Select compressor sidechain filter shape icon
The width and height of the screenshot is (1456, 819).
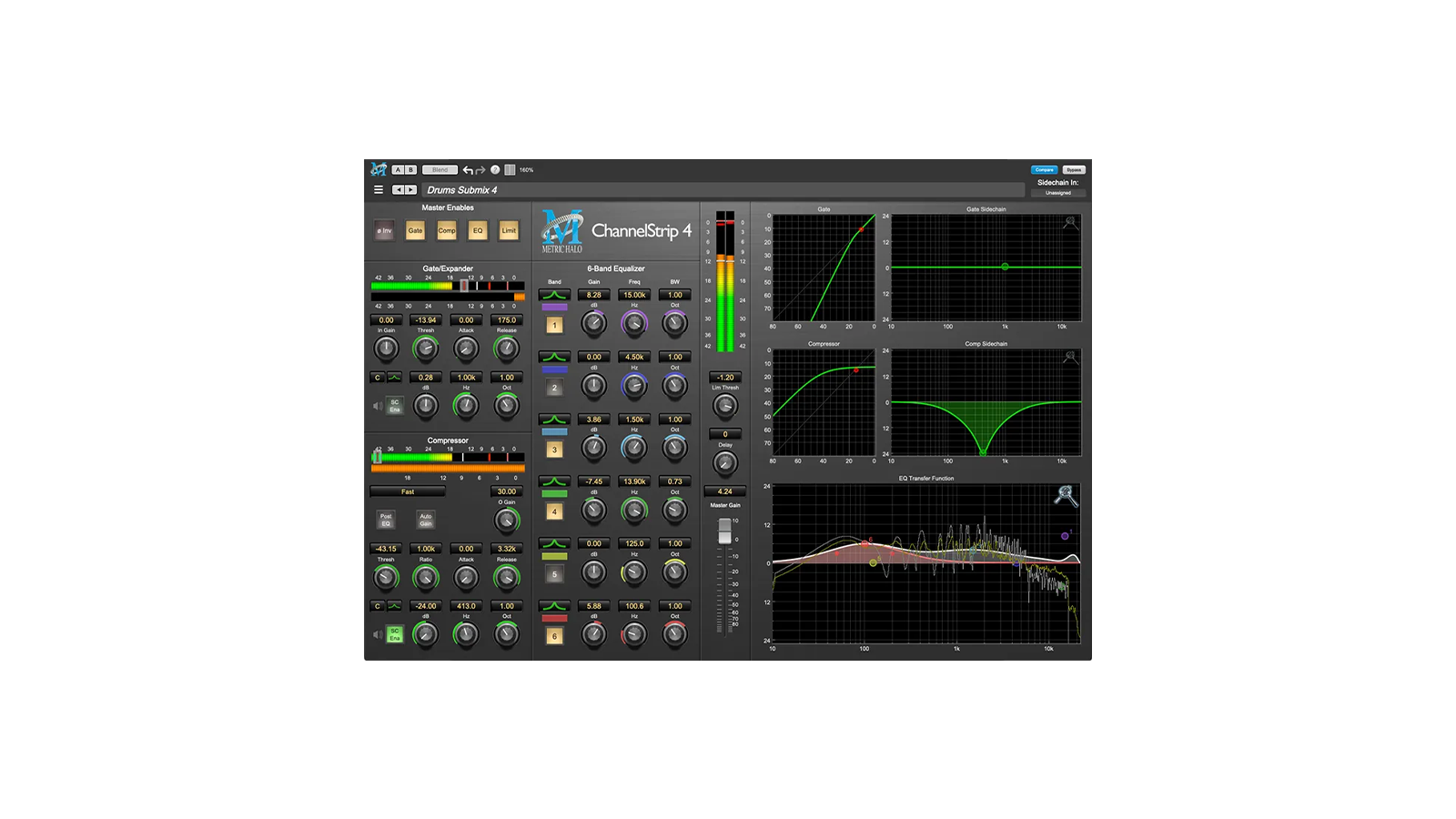pos(395,606)
